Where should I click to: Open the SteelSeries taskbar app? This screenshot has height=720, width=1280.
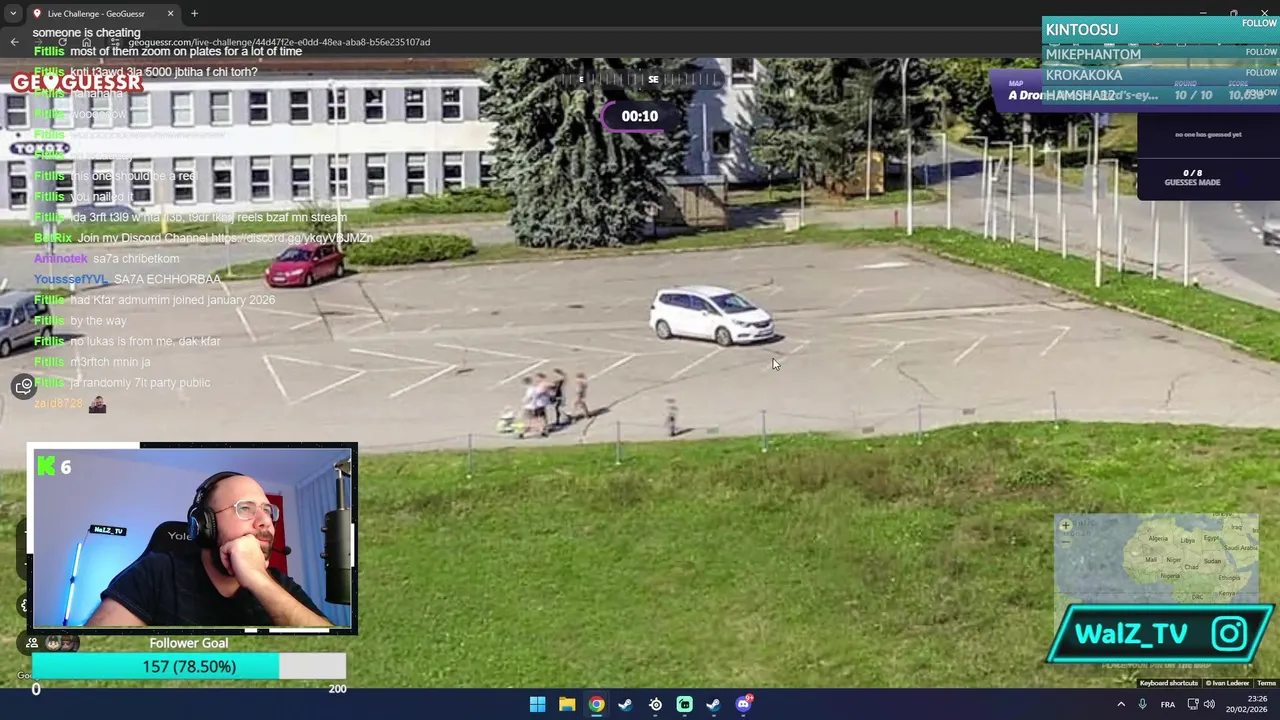point(655,704)
